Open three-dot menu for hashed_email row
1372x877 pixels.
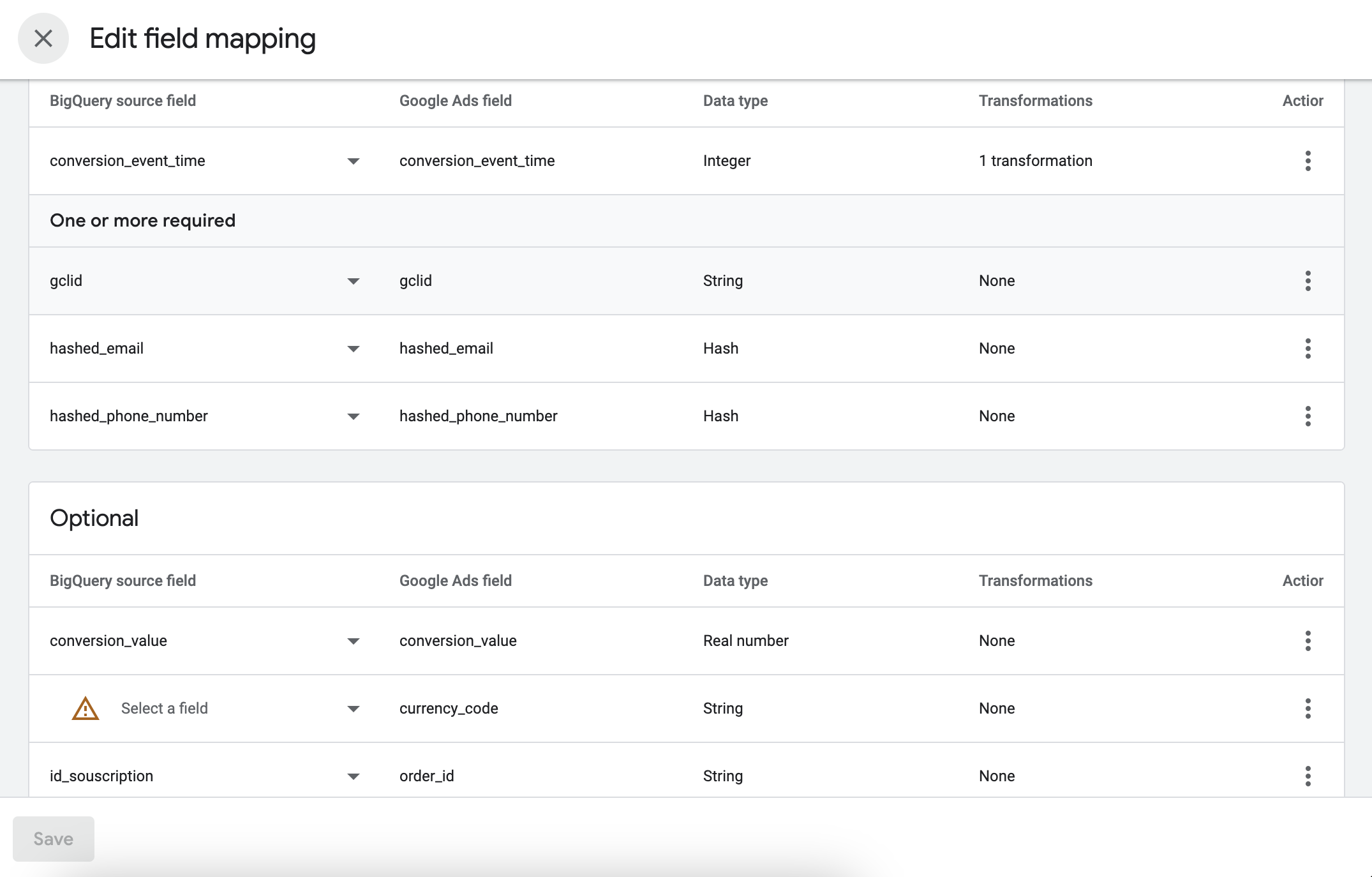[1308, 349]
